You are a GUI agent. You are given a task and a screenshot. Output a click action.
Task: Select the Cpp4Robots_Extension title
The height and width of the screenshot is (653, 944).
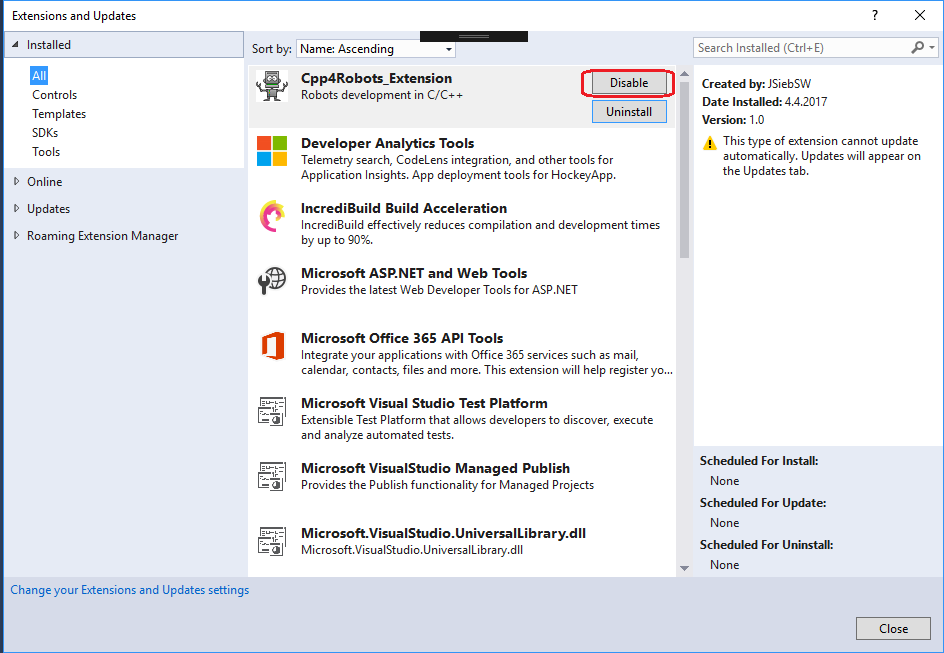(x=376, y=78)
